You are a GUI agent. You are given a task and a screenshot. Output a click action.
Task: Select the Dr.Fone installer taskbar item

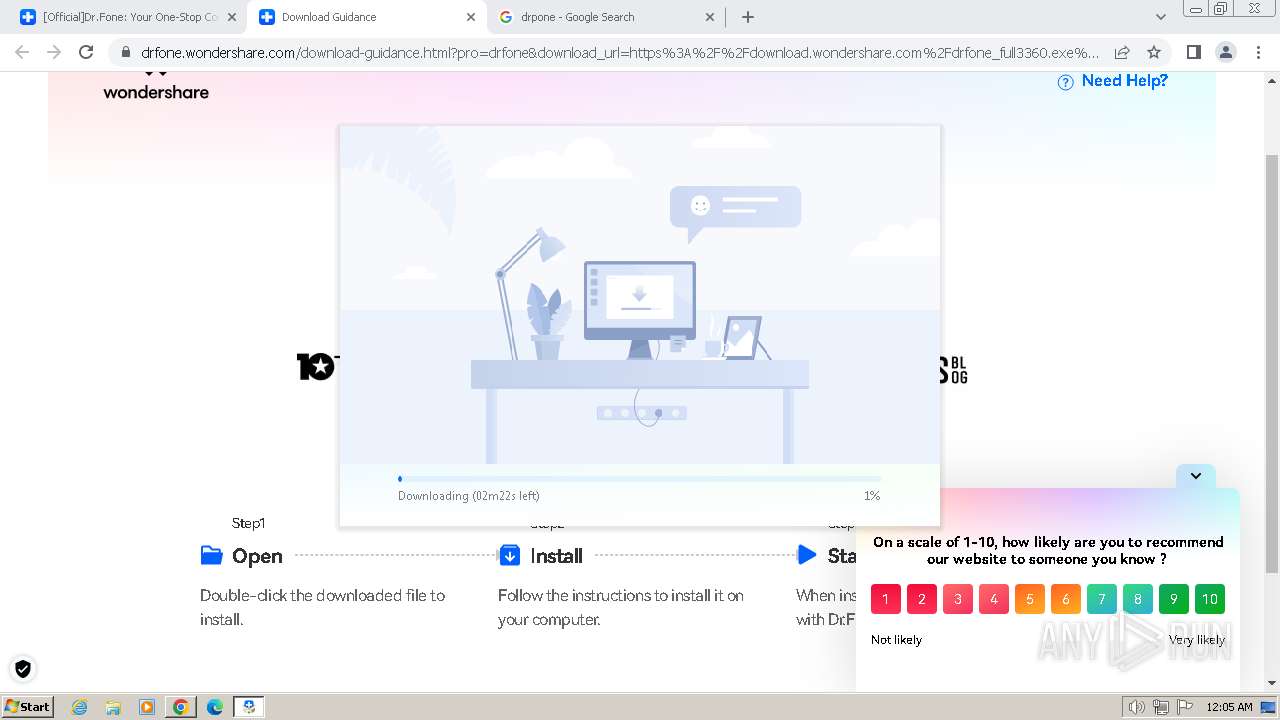pos(249,707)
